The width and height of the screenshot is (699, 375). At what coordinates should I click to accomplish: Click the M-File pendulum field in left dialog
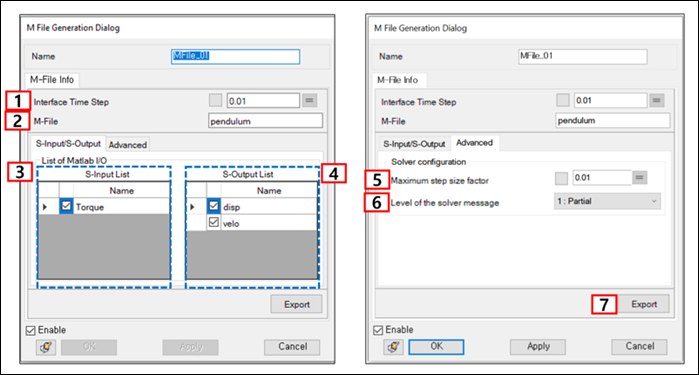pos(265,121)
